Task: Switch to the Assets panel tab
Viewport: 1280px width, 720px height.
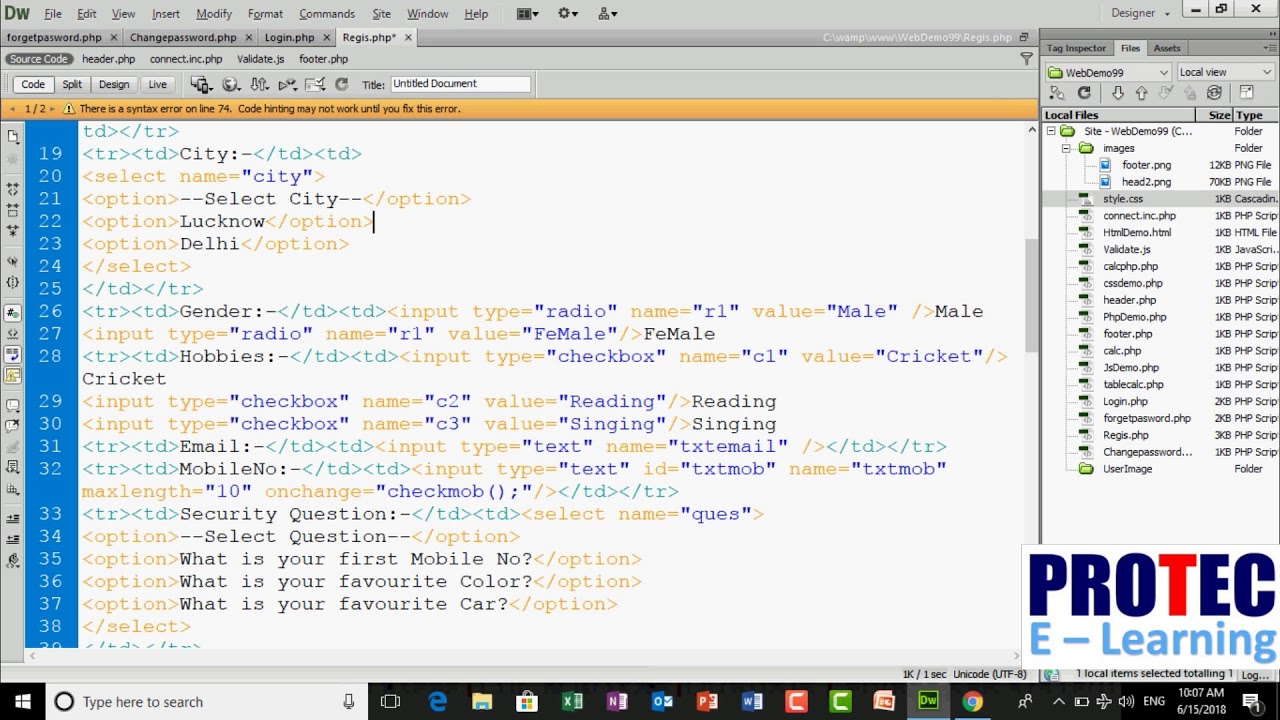Action: click(1167, 48)
